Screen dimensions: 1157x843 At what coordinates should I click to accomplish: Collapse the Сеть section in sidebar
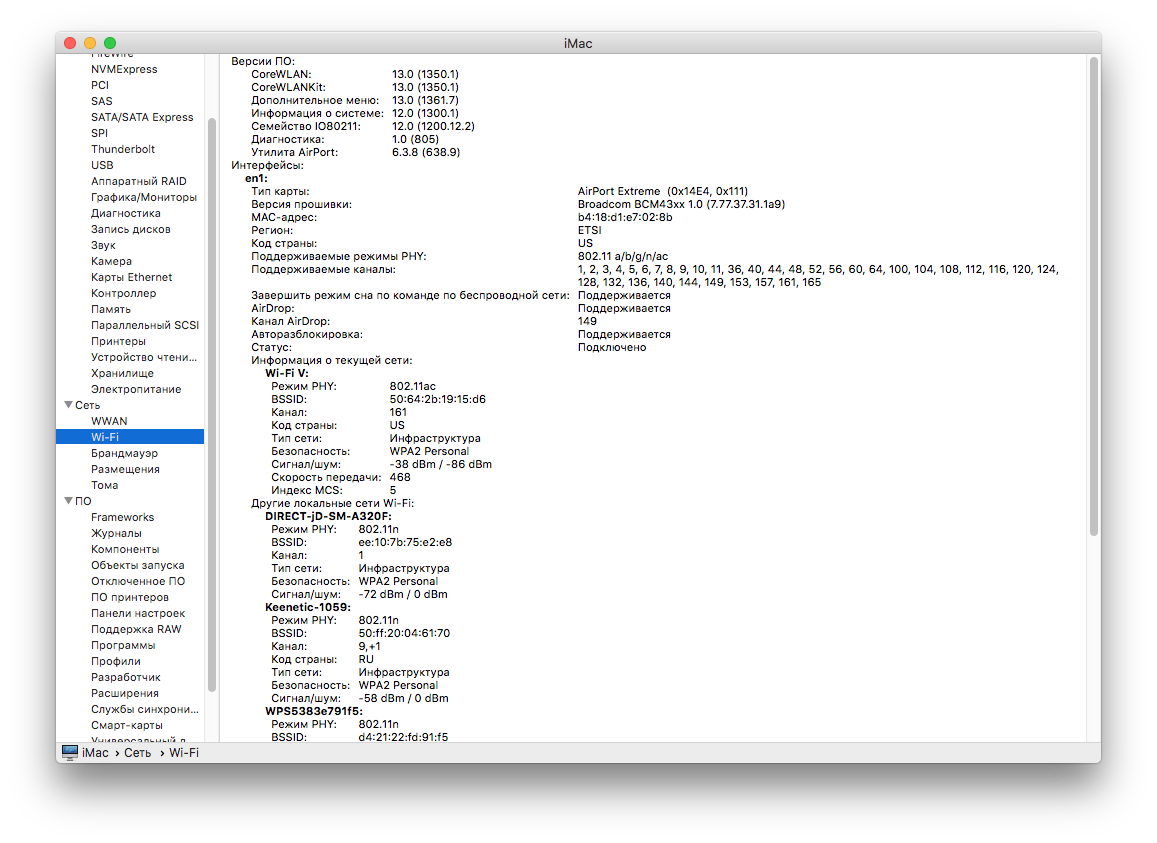pos(68,405)
